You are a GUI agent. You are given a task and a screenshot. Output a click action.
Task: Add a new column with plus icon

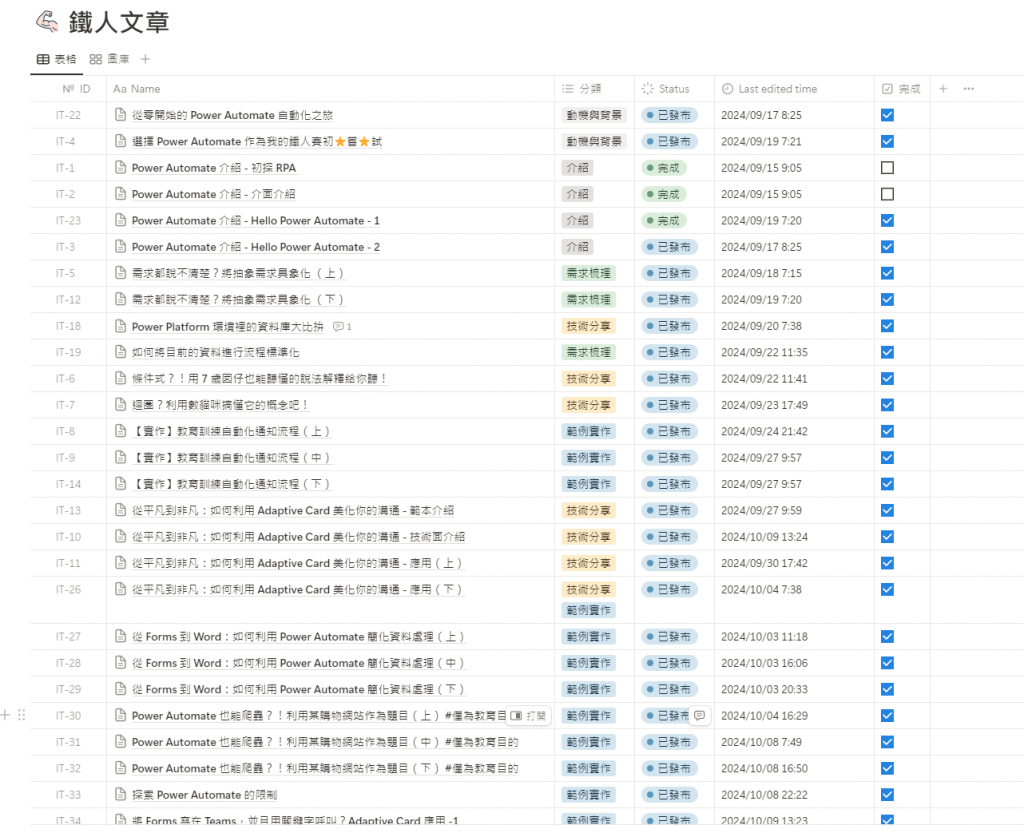click(943, 89)
